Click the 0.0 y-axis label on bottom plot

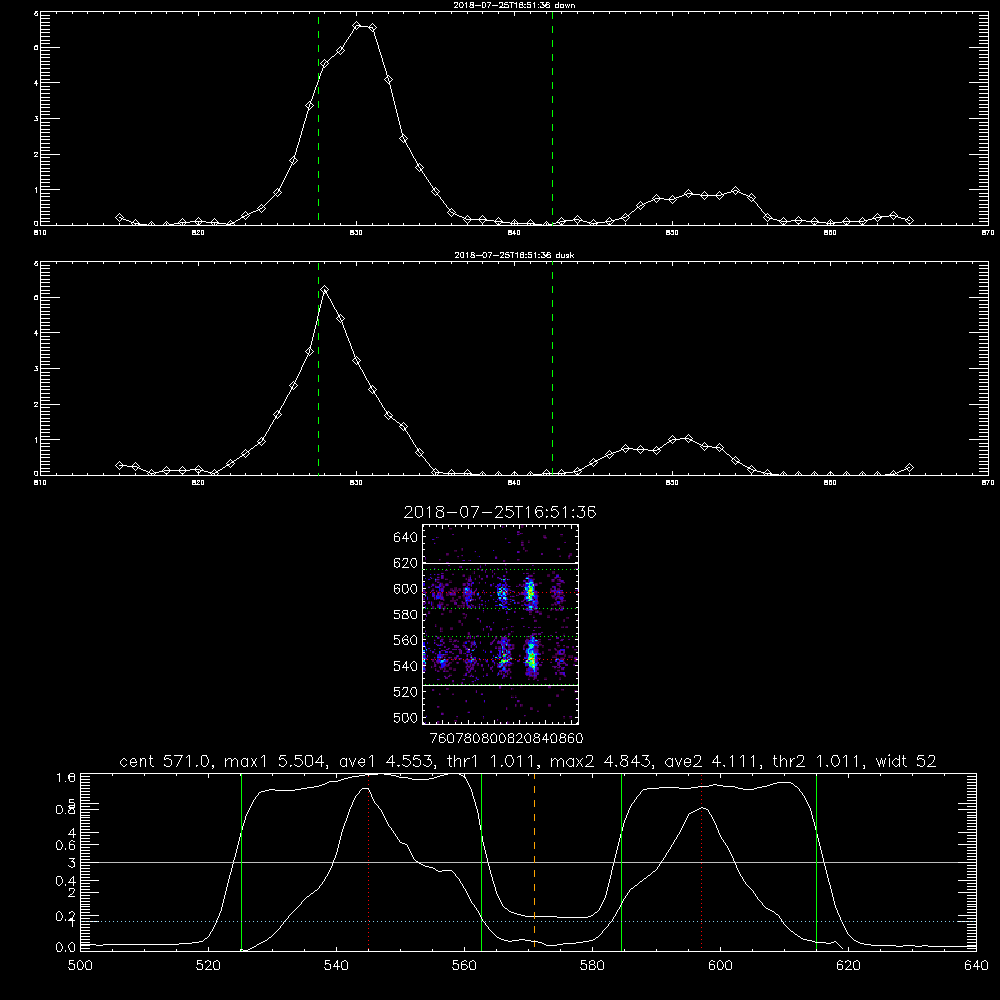coord(66,947)
